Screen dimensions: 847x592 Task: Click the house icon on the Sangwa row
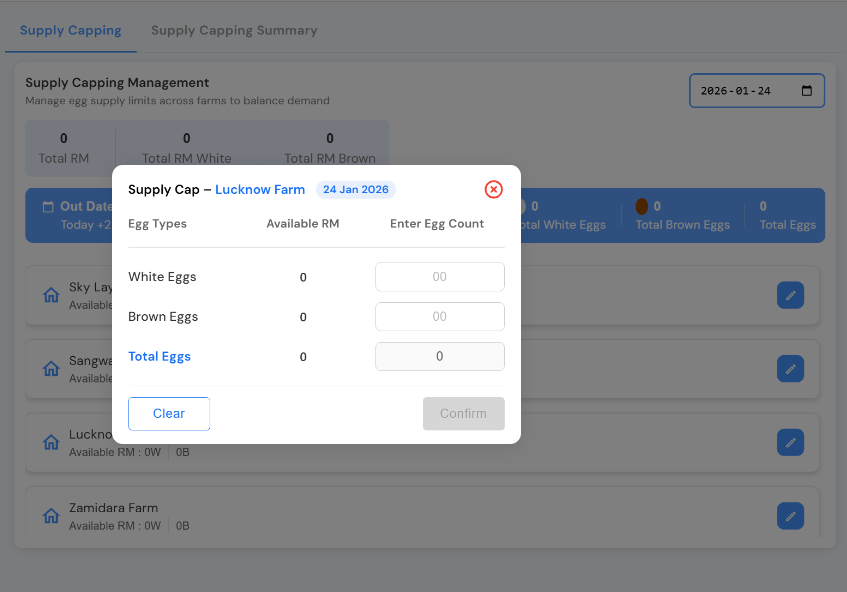point(51,368)
